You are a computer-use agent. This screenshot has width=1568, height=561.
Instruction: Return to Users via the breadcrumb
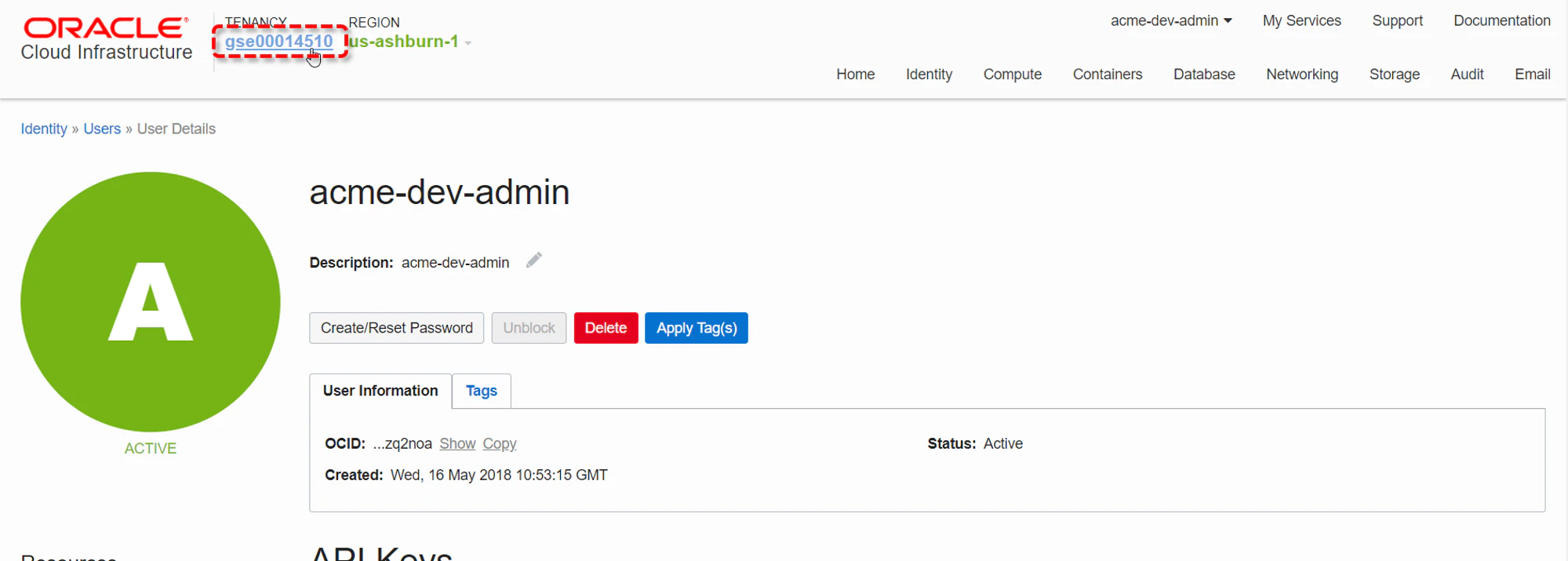pyautogui.click(x=102, y=129)
